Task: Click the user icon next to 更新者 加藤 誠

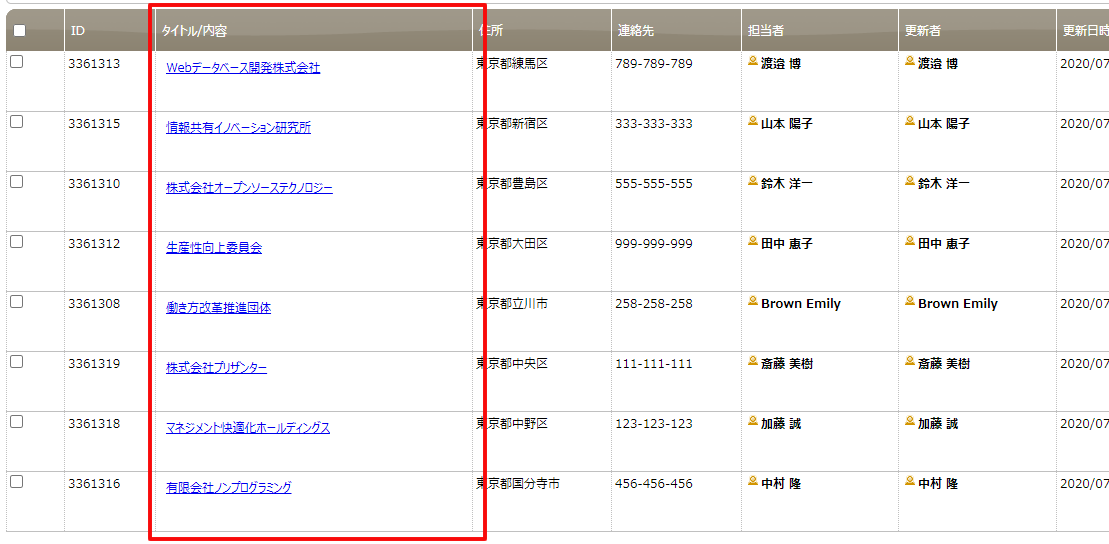Action: tap(910, 422)
